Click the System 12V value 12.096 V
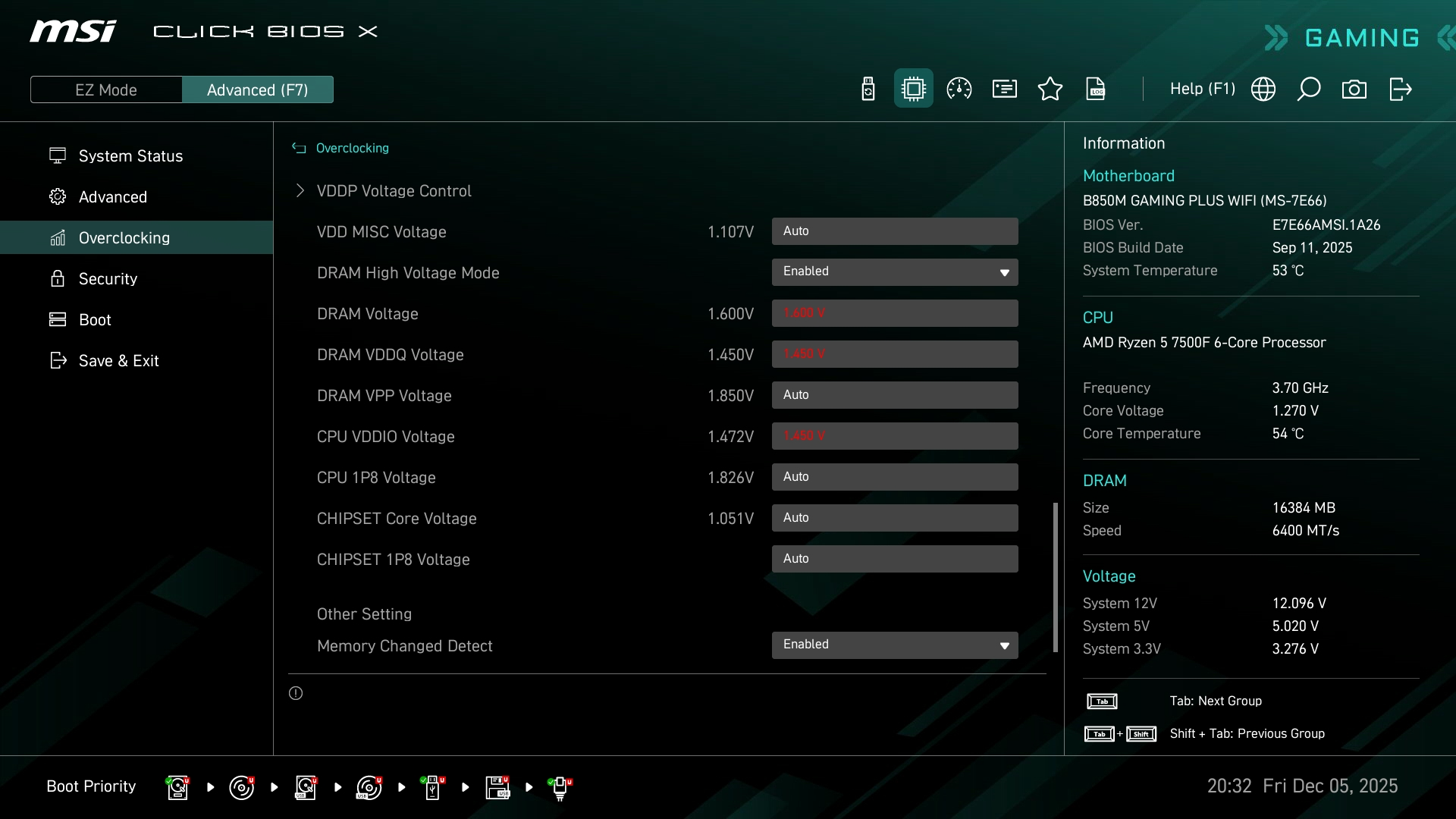This screenshot has height=819, width=1456. (1299, 604)
